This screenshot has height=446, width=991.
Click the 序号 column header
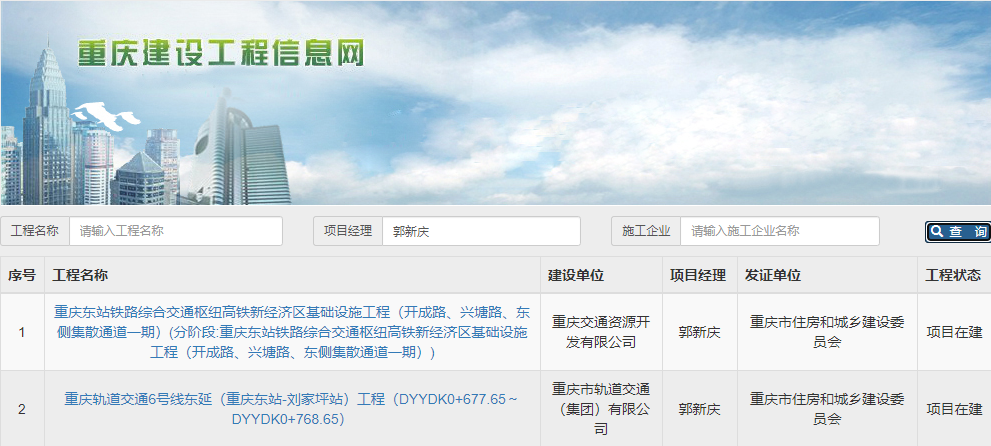click(x=22, y=276)
